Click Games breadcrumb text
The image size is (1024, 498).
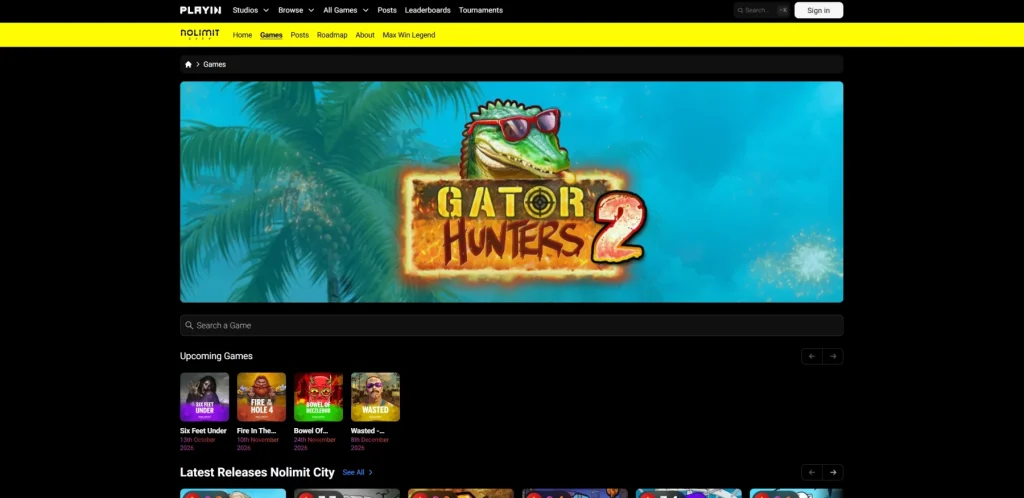(x=214, y=65)
